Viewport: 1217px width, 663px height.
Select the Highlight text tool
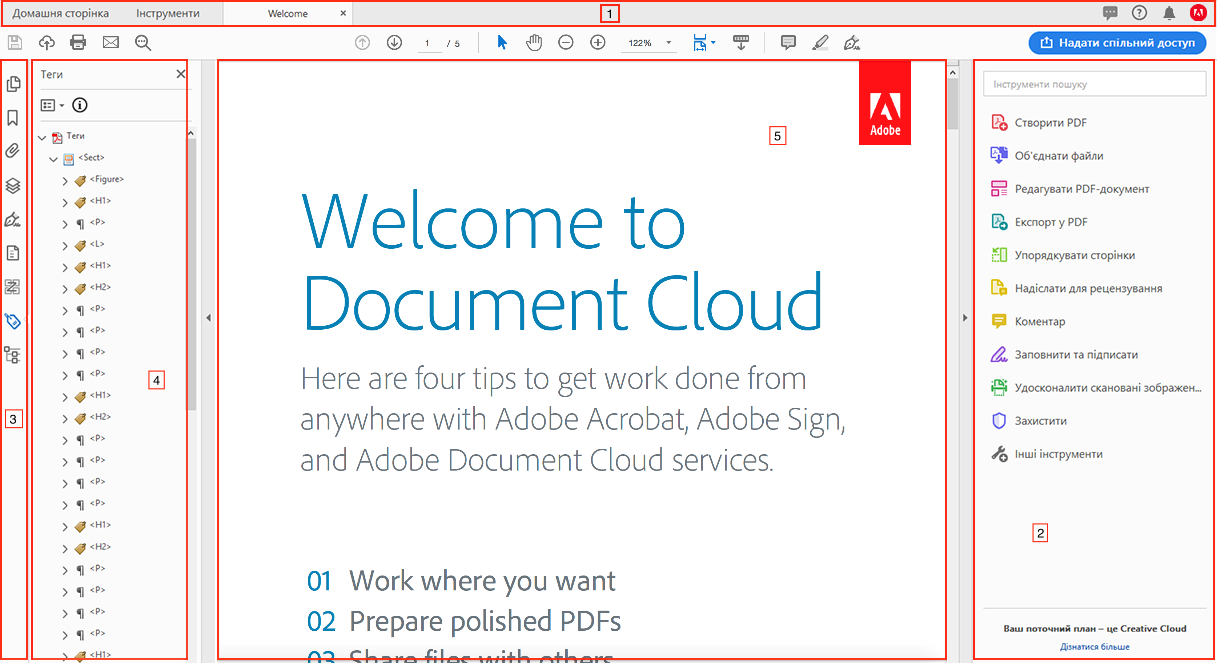pyautogui.click(x=820, y=43)
